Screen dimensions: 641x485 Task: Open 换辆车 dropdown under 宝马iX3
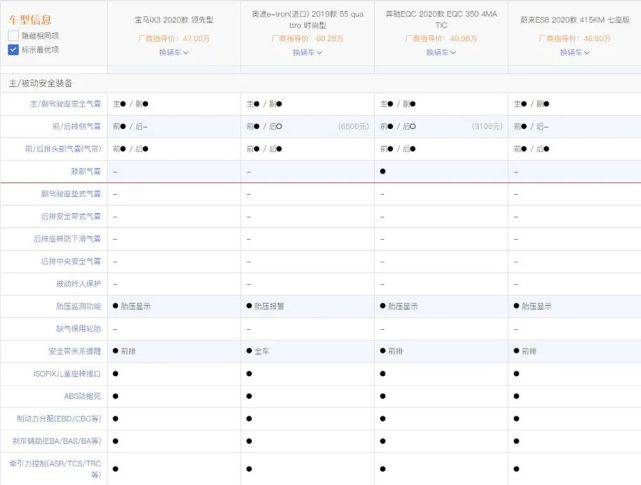point(174,52)
